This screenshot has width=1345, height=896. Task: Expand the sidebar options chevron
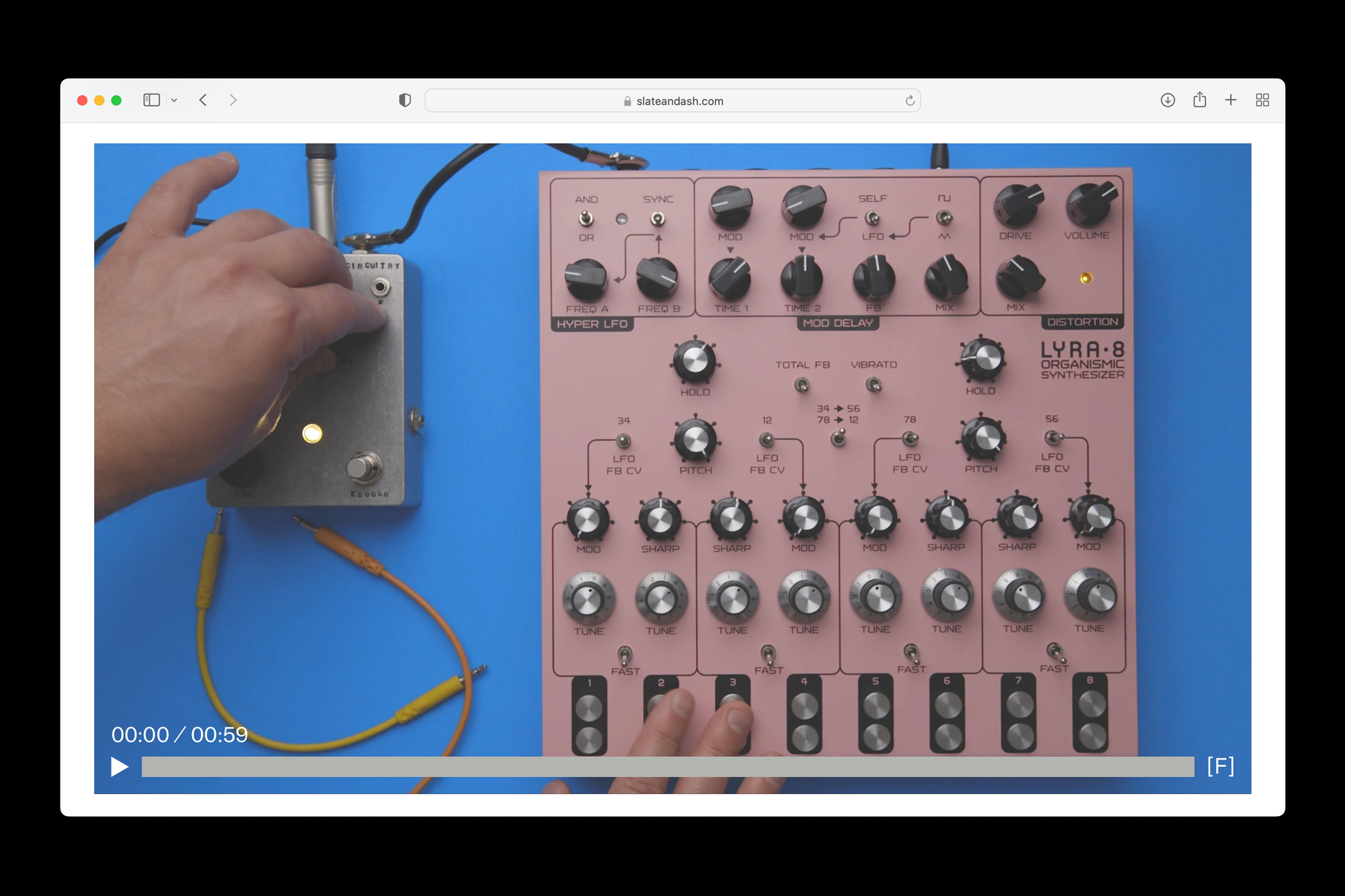[x=174, y=100]
